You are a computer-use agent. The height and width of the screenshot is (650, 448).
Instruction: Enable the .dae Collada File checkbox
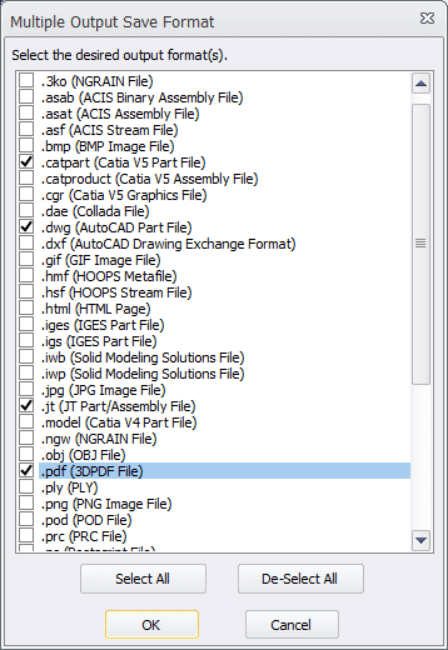[27, 211]
